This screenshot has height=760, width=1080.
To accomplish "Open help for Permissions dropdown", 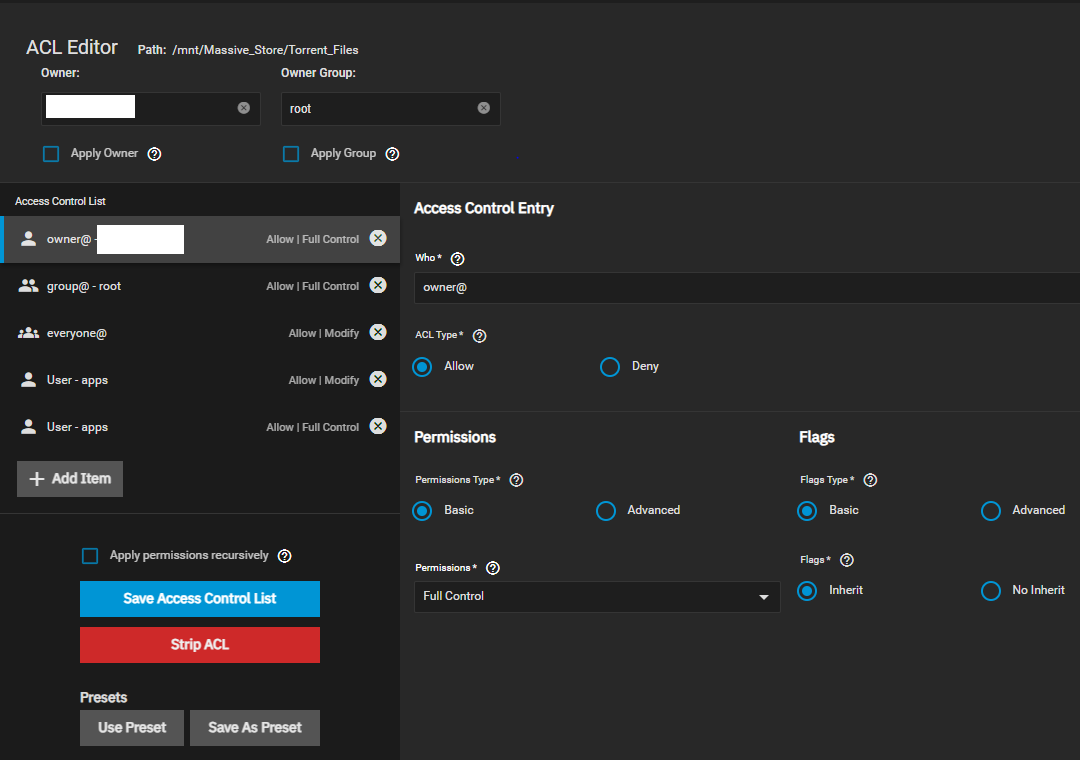I will [x=492, y=568].
